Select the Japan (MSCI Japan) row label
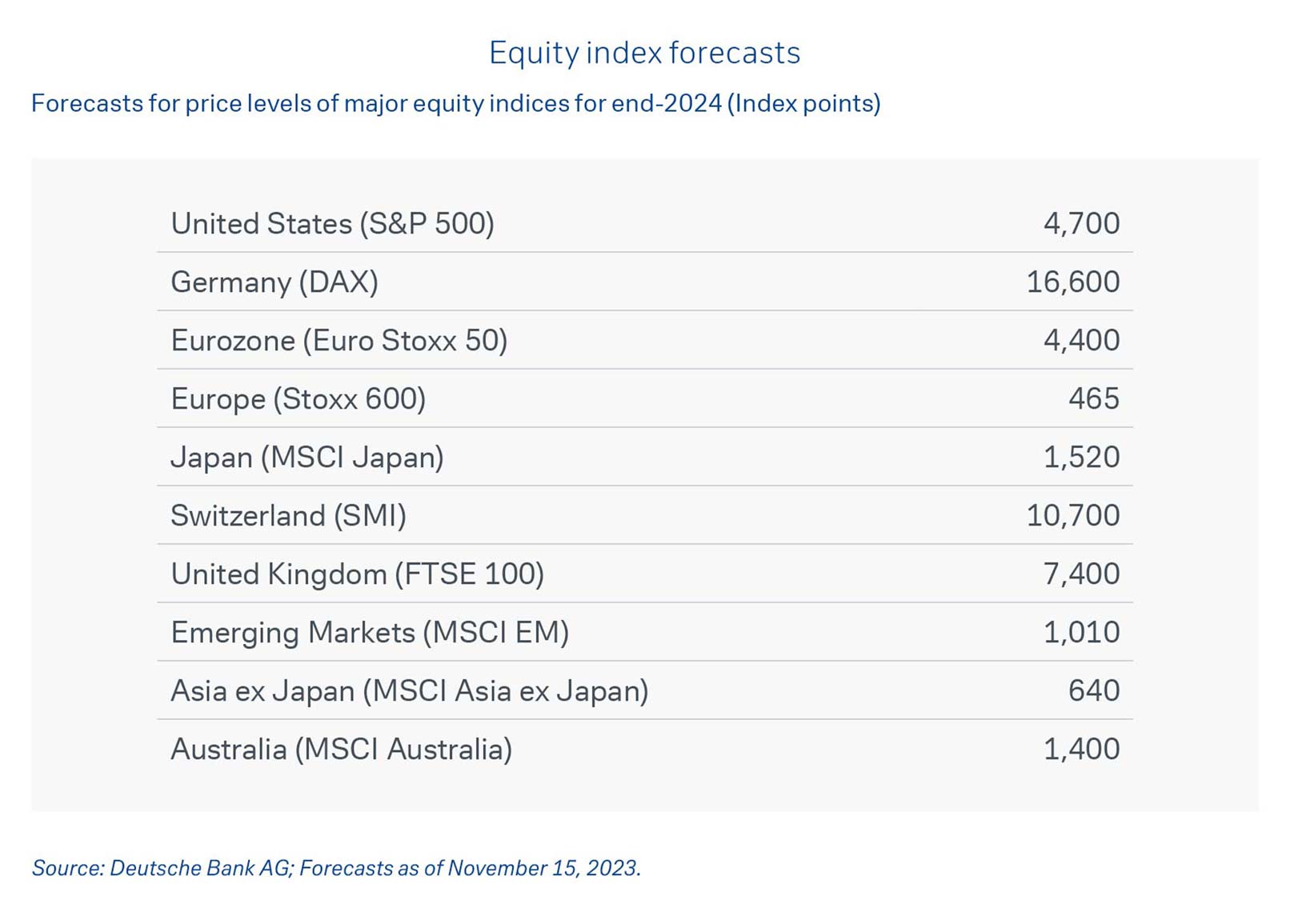The width and height of the screenshot is (1294, 924). (x=306, y=457)
